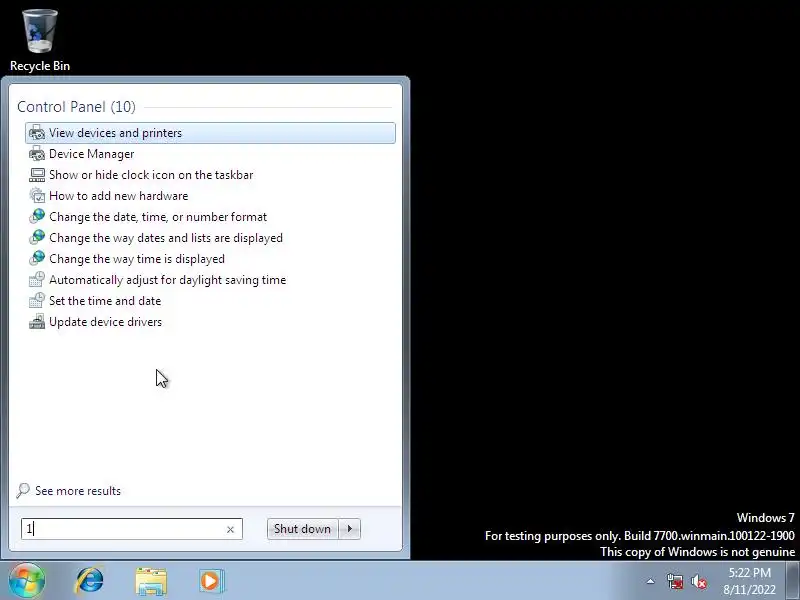Open the Shut down options arrow
This screenshot has width=800, height=600.
350,529
